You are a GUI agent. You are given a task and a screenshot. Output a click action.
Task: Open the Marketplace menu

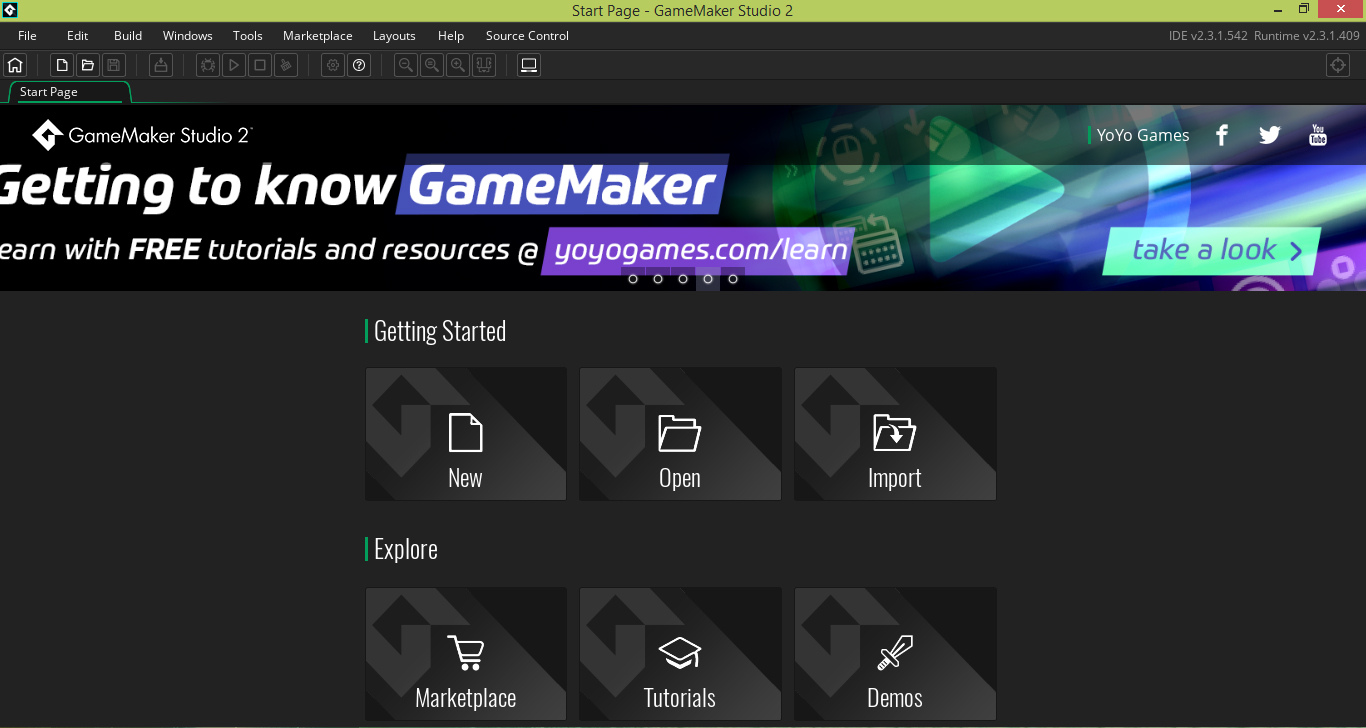[x=318, y=36]
